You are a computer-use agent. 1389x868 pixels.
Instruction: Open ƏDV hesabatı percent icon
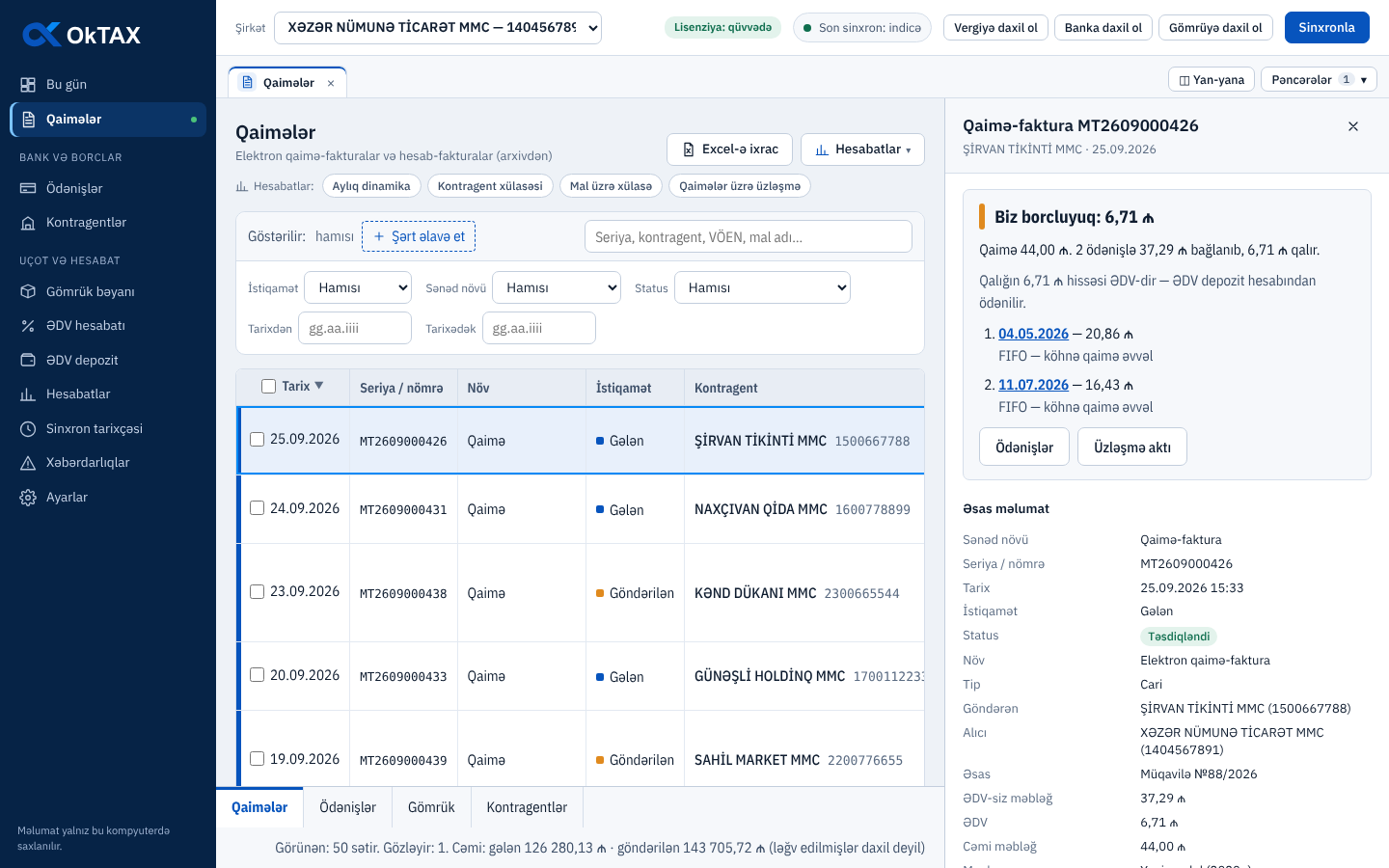point(28,326)
